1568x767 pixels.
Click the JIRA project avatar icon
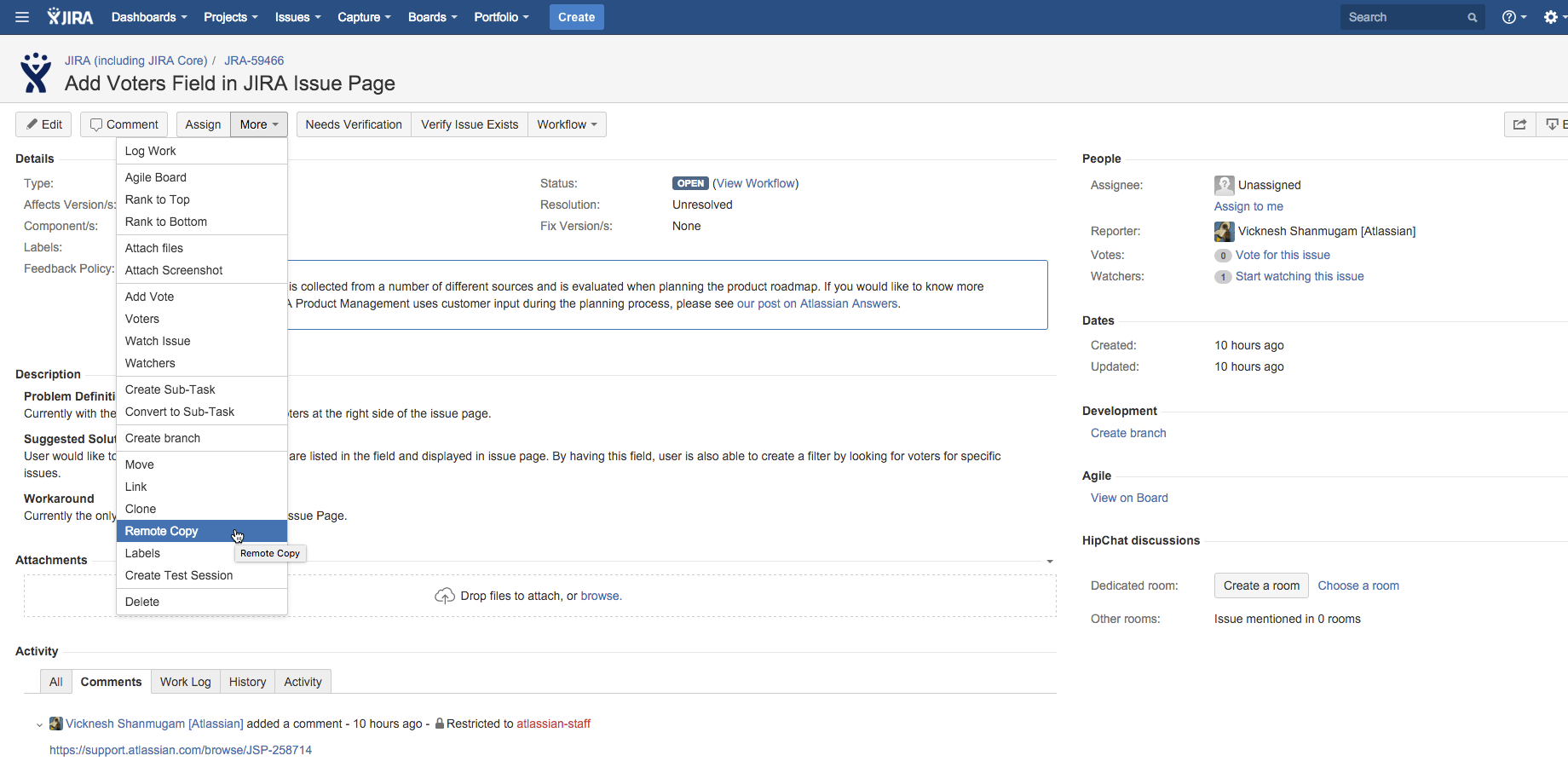coord(36,72)
